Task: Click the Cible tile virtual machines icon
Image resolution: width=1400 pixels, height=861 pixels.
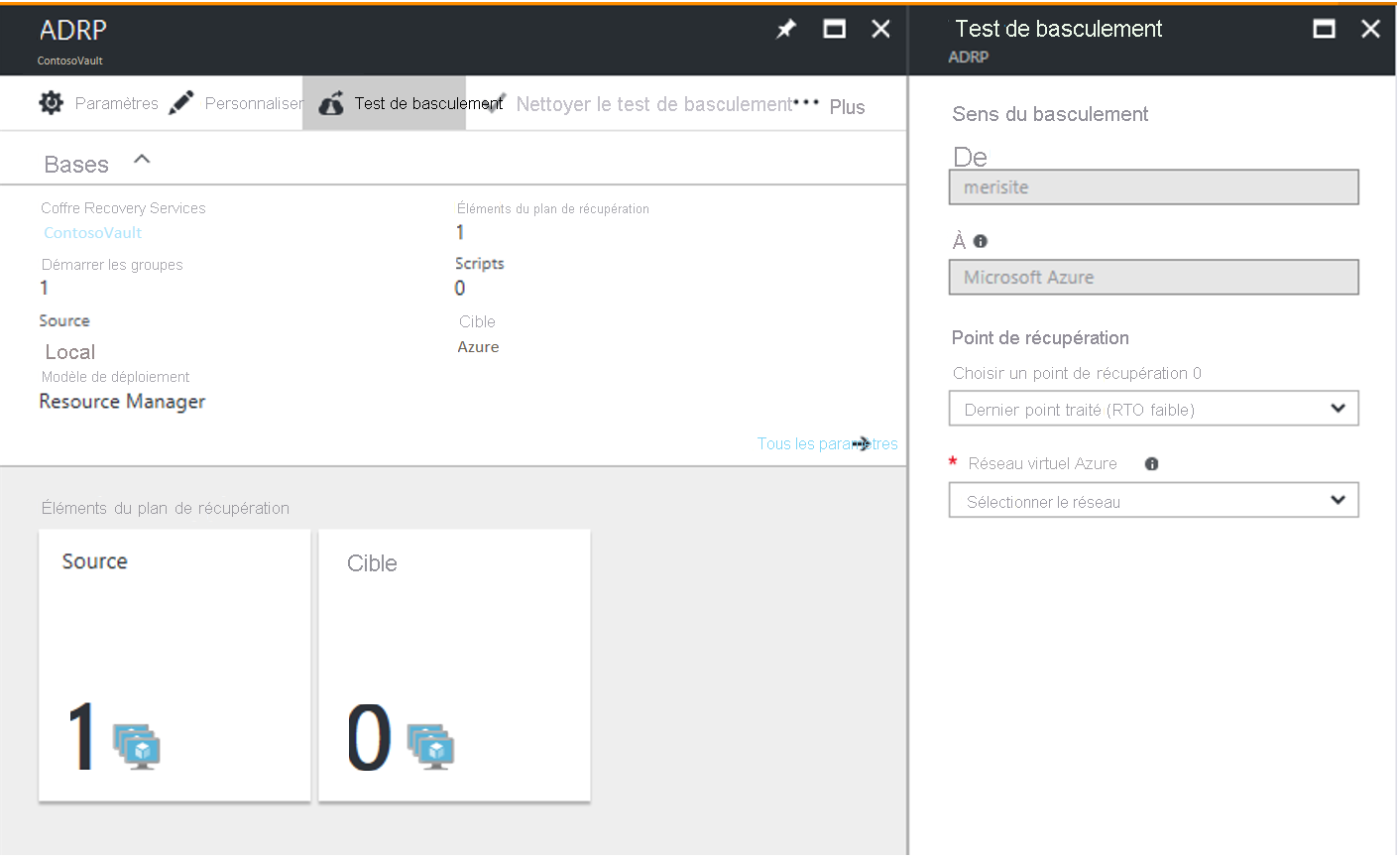Action: (430, 746)
